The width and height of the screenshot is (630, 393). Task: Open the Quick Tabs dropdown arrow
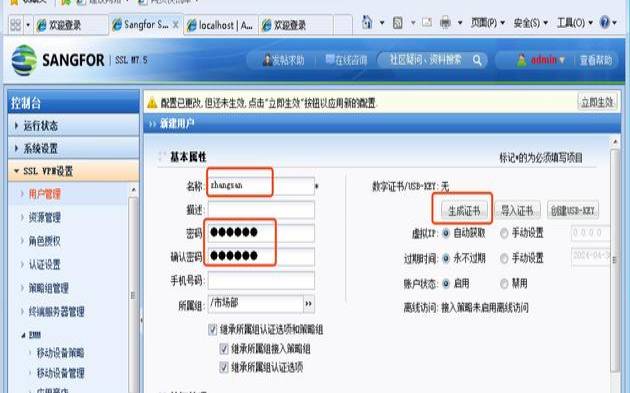coord(28,25)
